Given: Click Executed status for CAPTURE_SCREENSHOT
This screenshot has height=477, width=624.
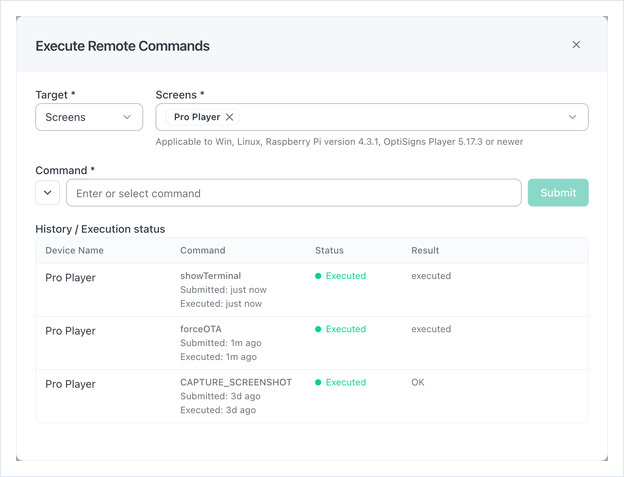Looking at the screenshot, I should pos(341,382).
